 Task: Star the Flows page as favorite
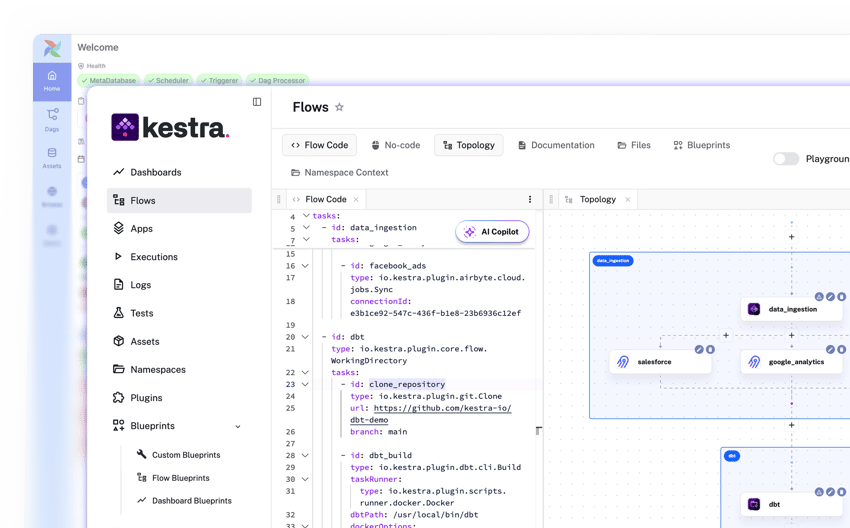[x=339, y=108]
